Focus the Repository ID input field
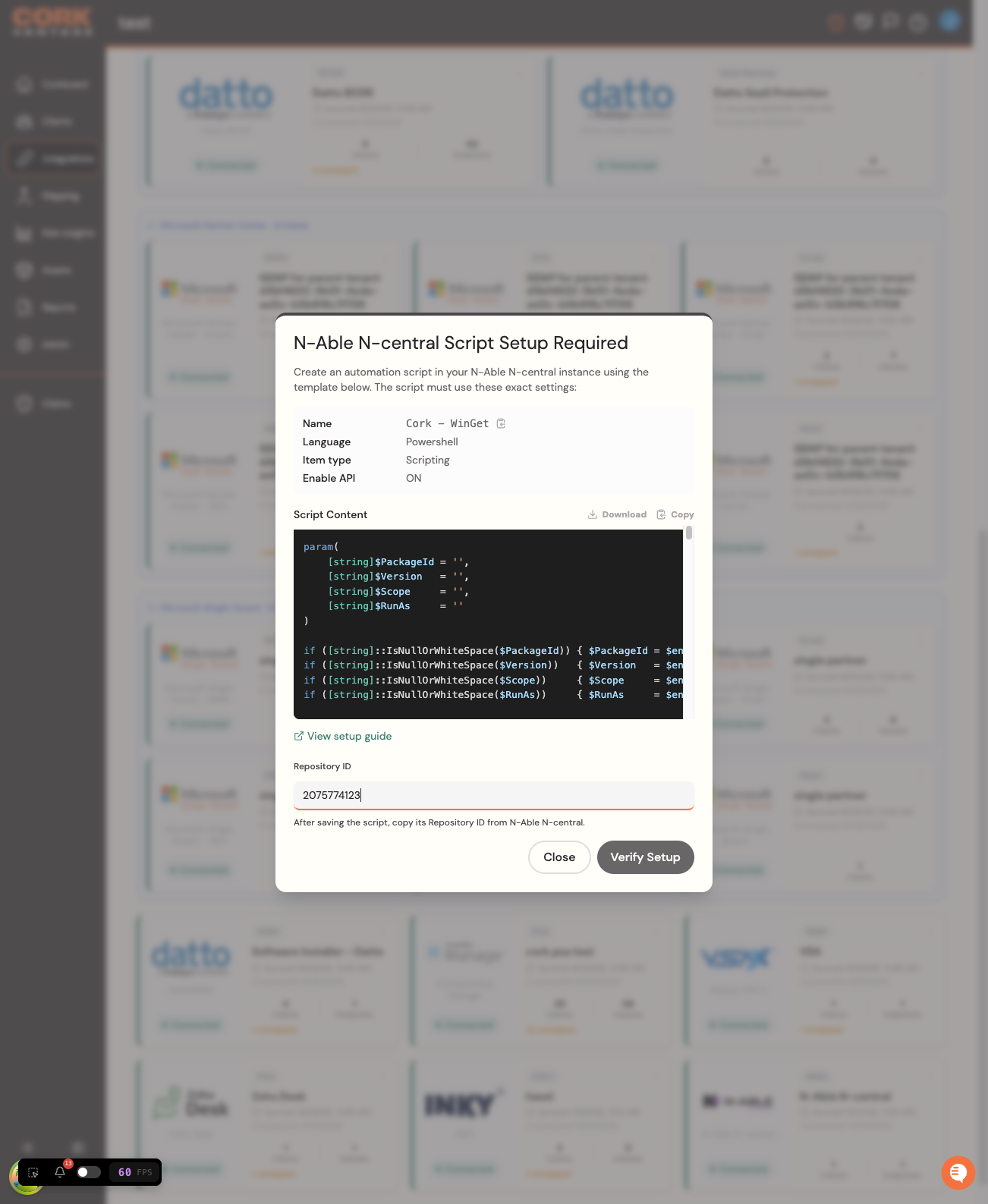 tap(494, 795)
